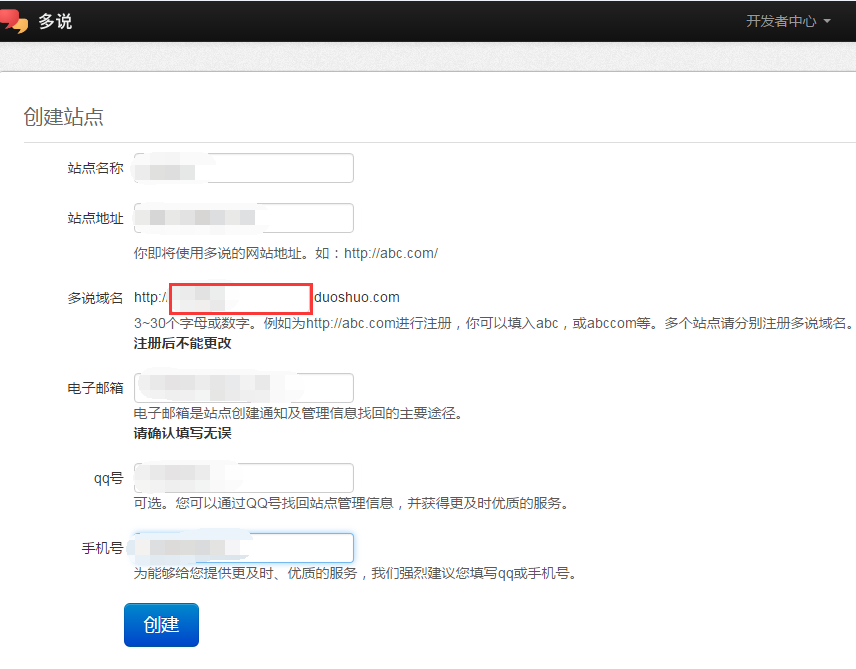This screenshot has height=669, width=856.
Task: Focus the 电子邮箱 input field
Action: (243, 388)
